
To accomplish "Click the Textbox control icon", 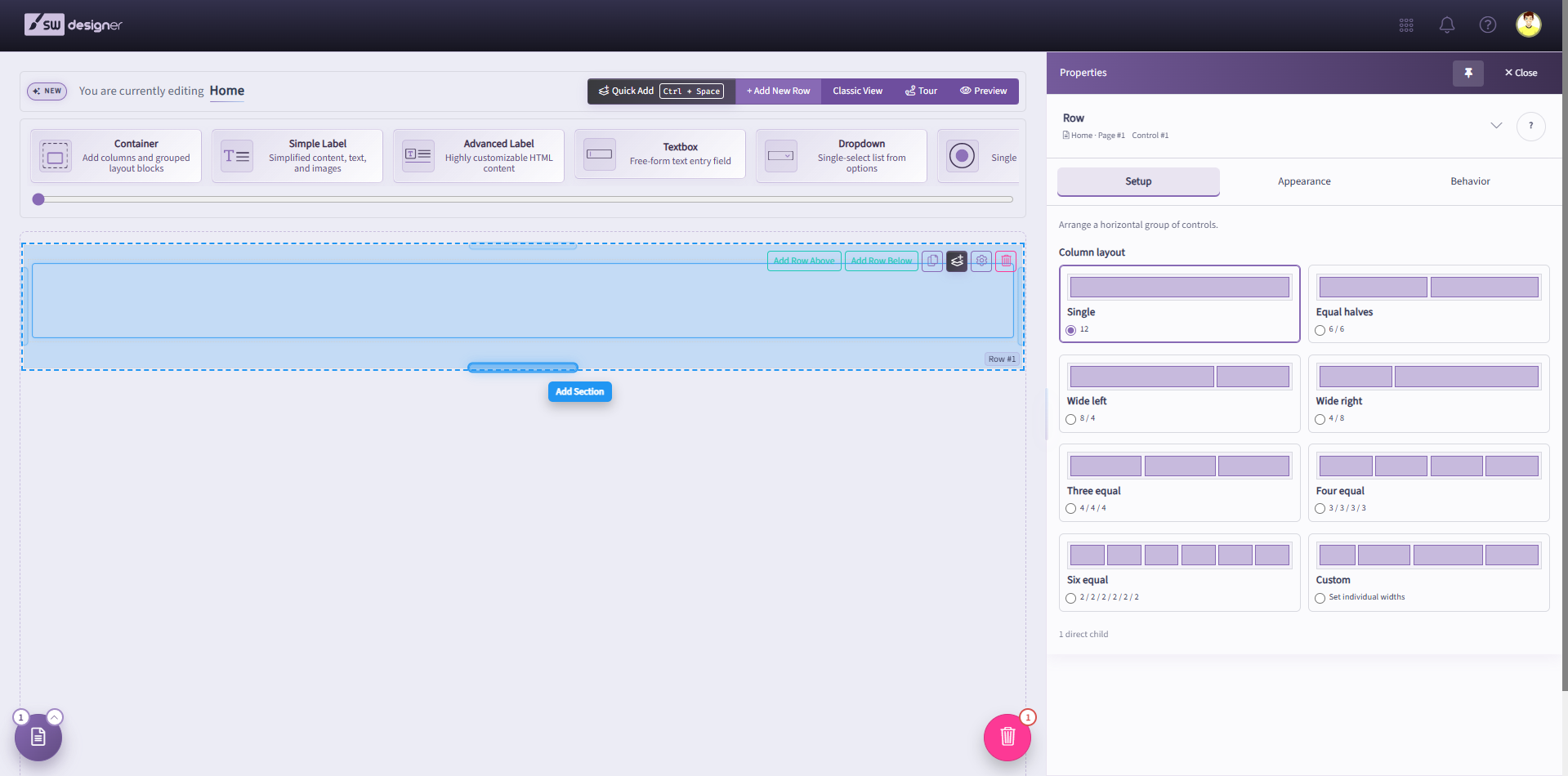I will (600, 154).
